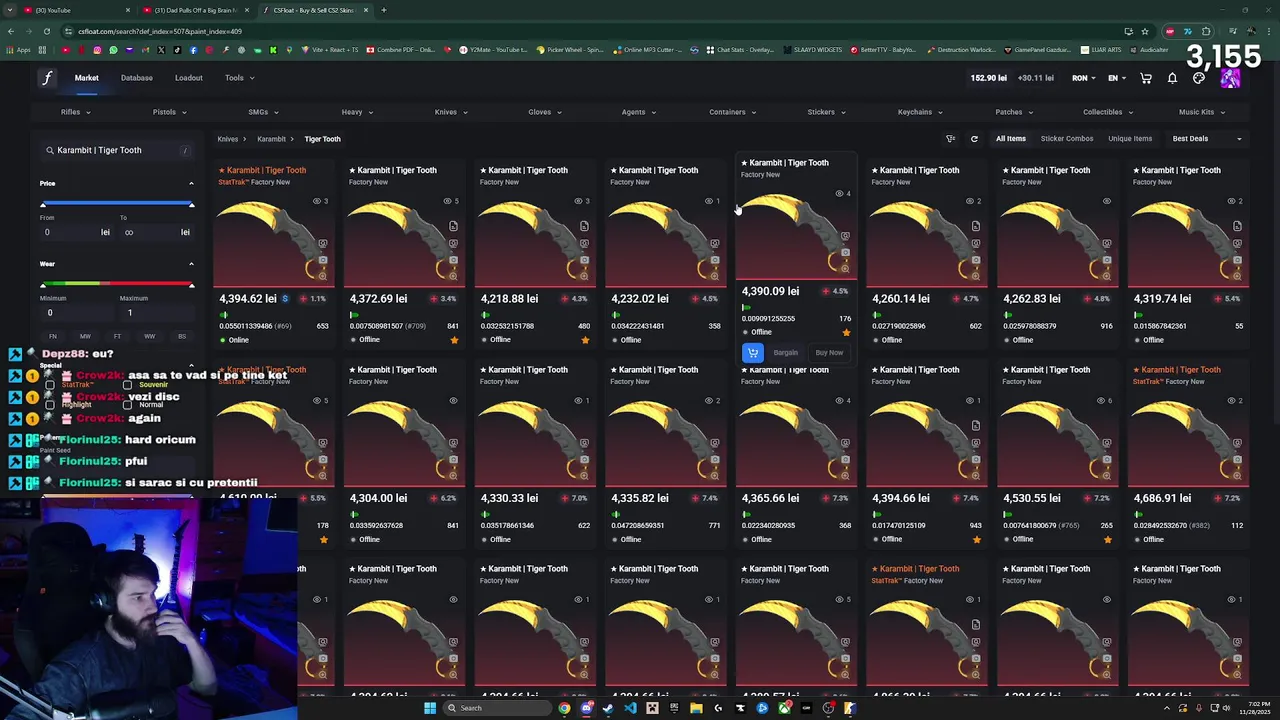Toggle watchlist star on the 4,394.66 lei listing
1280x720 pixels.
pyautogui.click(x=976, y=540)
